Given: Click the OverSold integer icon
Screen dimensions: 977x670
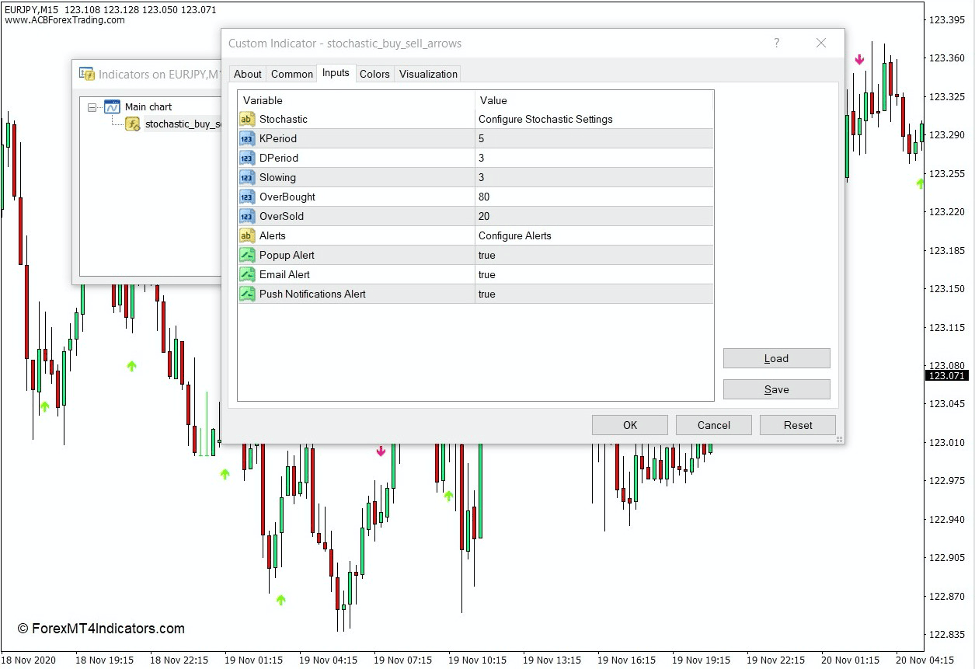Looking at the screenshot, I should click(245, 216).
